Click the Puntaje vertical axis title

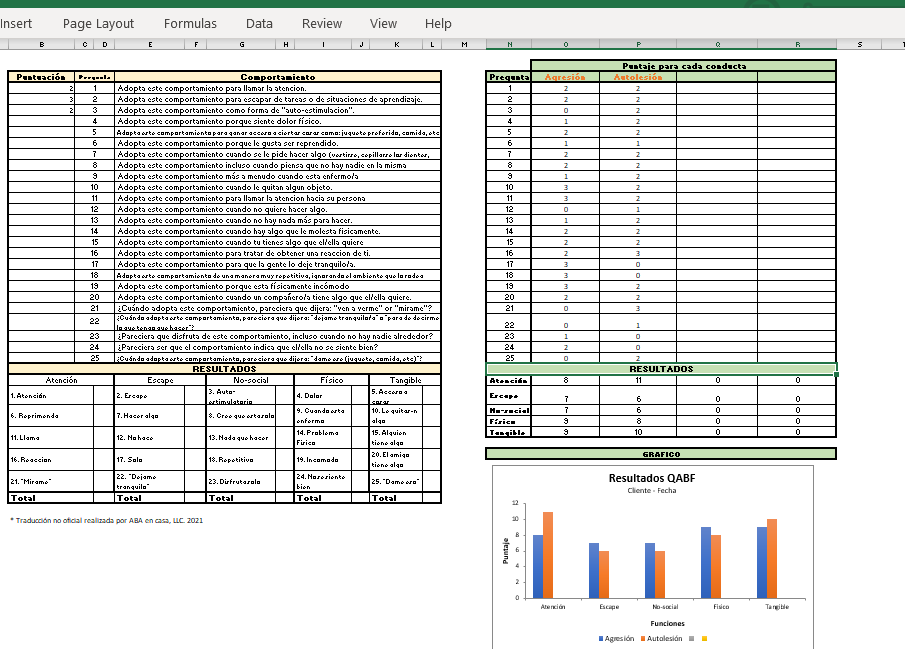[x=506, y=551]
